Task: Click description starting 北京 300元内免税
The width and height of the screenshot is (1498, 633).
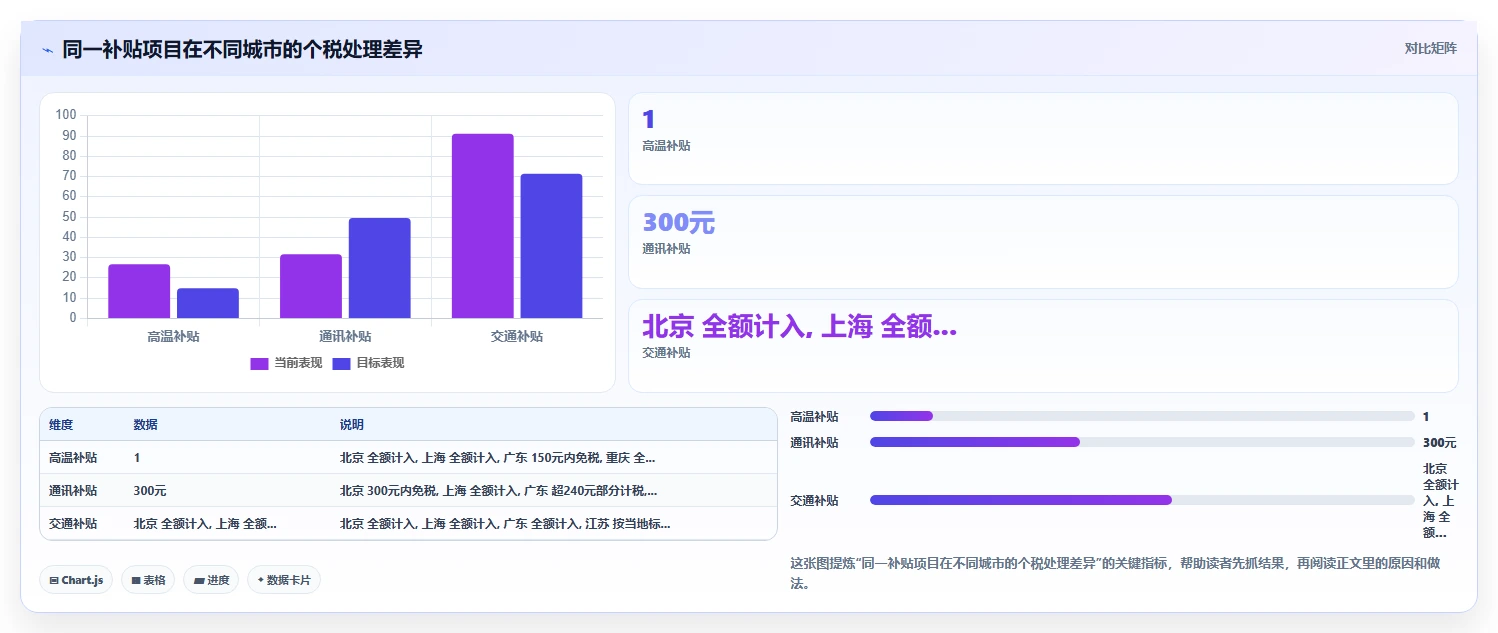Action: coord(498,491)
